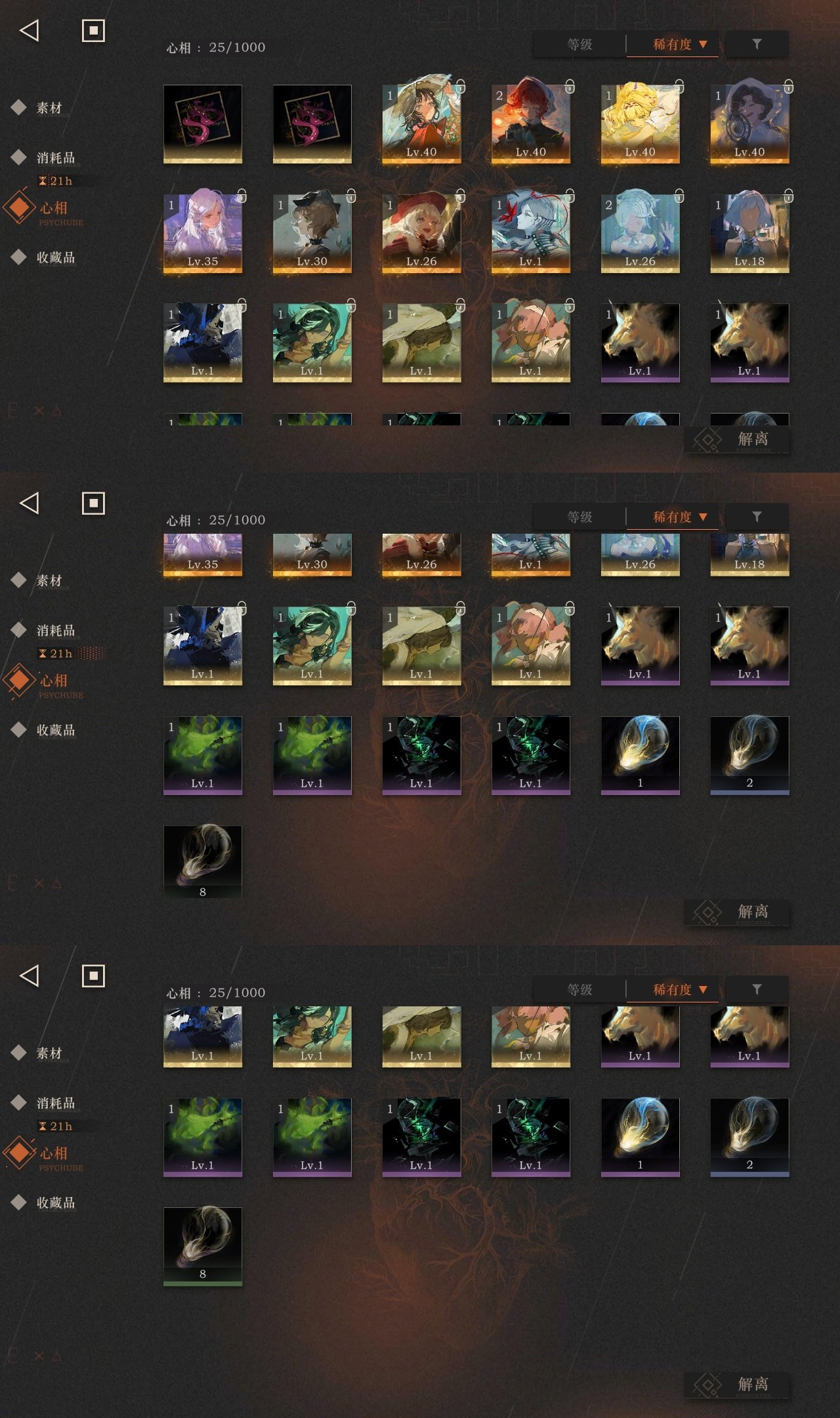This screenshot has height=1418, width=840.
Task: Open the Lv.40 gramophone lady psychube
Action: click(x=749, y=123)
